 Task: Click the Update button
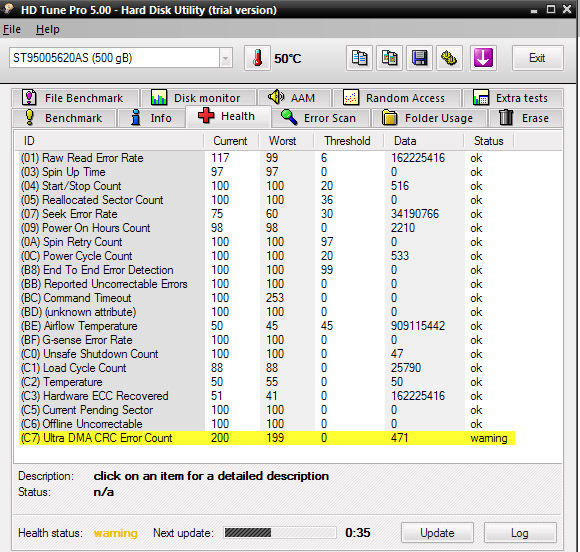click(x=437, y=533)
